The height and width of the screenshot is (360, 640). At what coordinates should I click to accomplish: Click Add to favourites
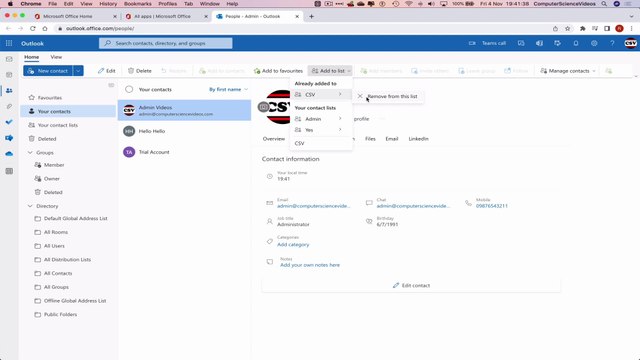[278, 71]
